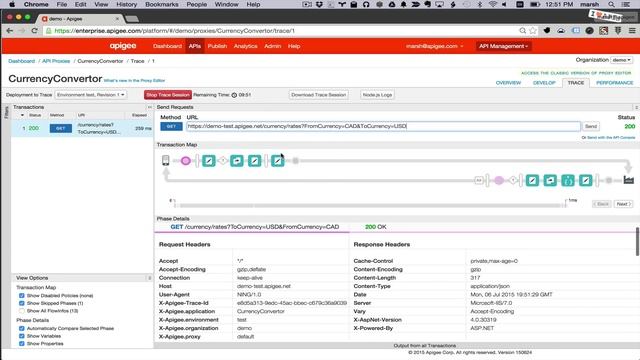Screen dimensions: 640x360
Task: Toggle Show Variables checkbox
Action: click(22, 336)
